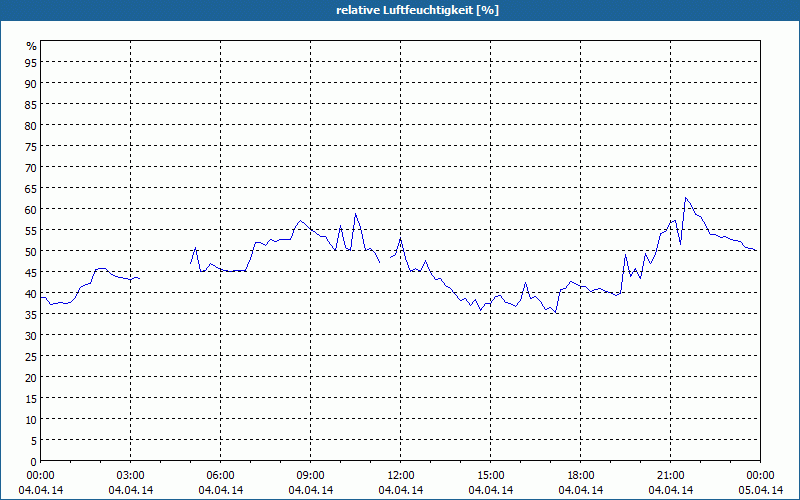
Task: Click the 21:00 time label
Action: tap(670, 476)
